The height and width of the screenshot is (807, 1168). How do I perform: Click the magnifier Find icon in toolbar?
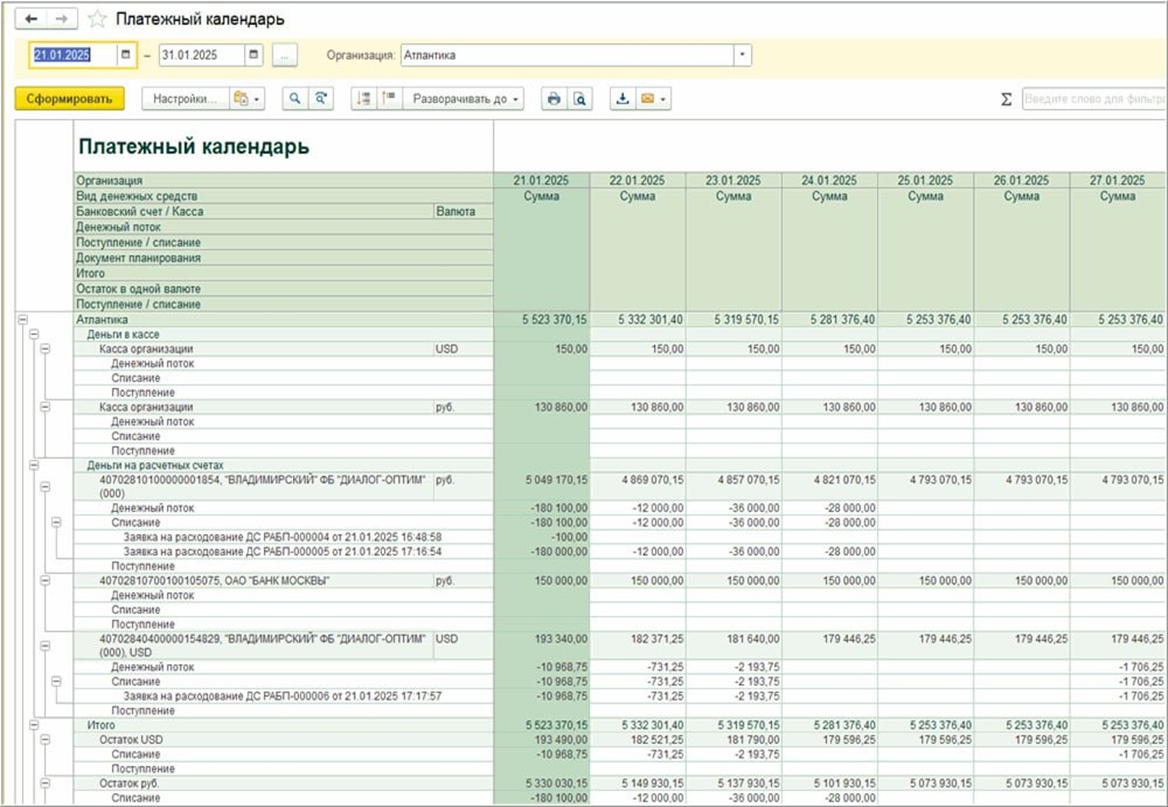pyautogui.click(x=295, y=99)
